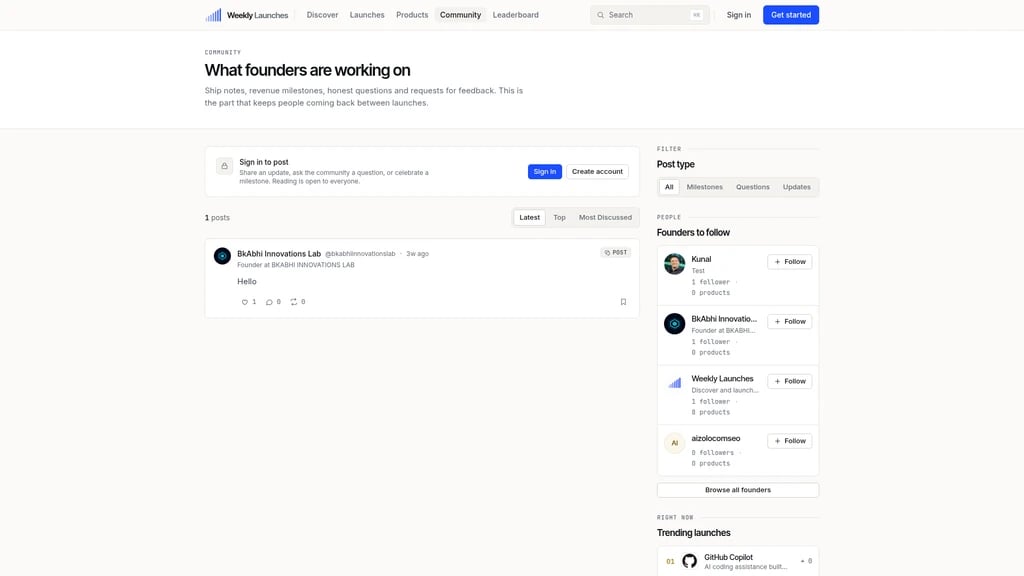The height and width of the screenshot is (576, 1024).
Task: Click the Get started button
Action: pyautogui.click(x=791, y=15)
